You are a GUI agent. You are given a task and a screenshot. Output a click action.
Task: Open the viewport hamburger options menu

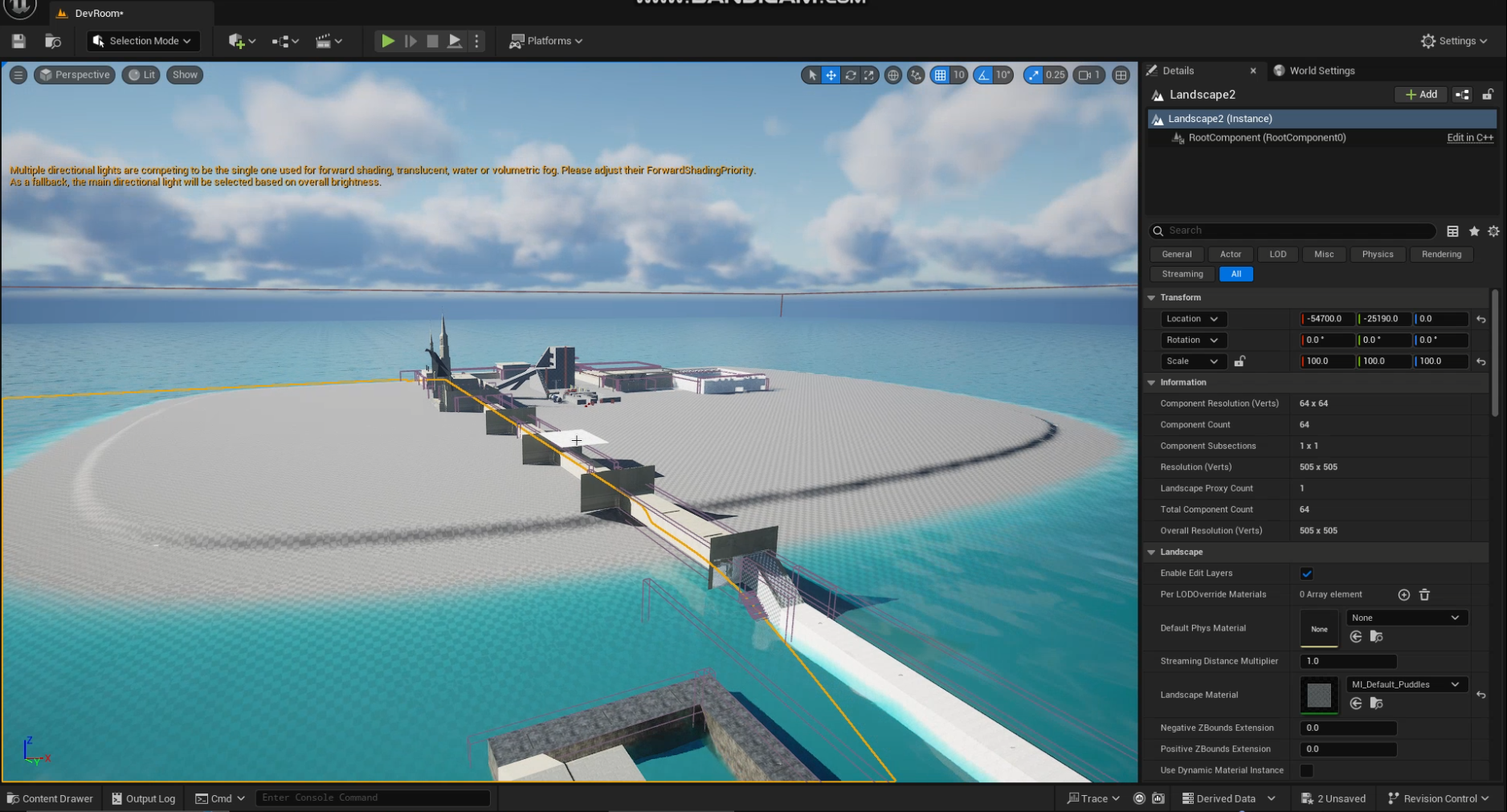tap(18, 75)
